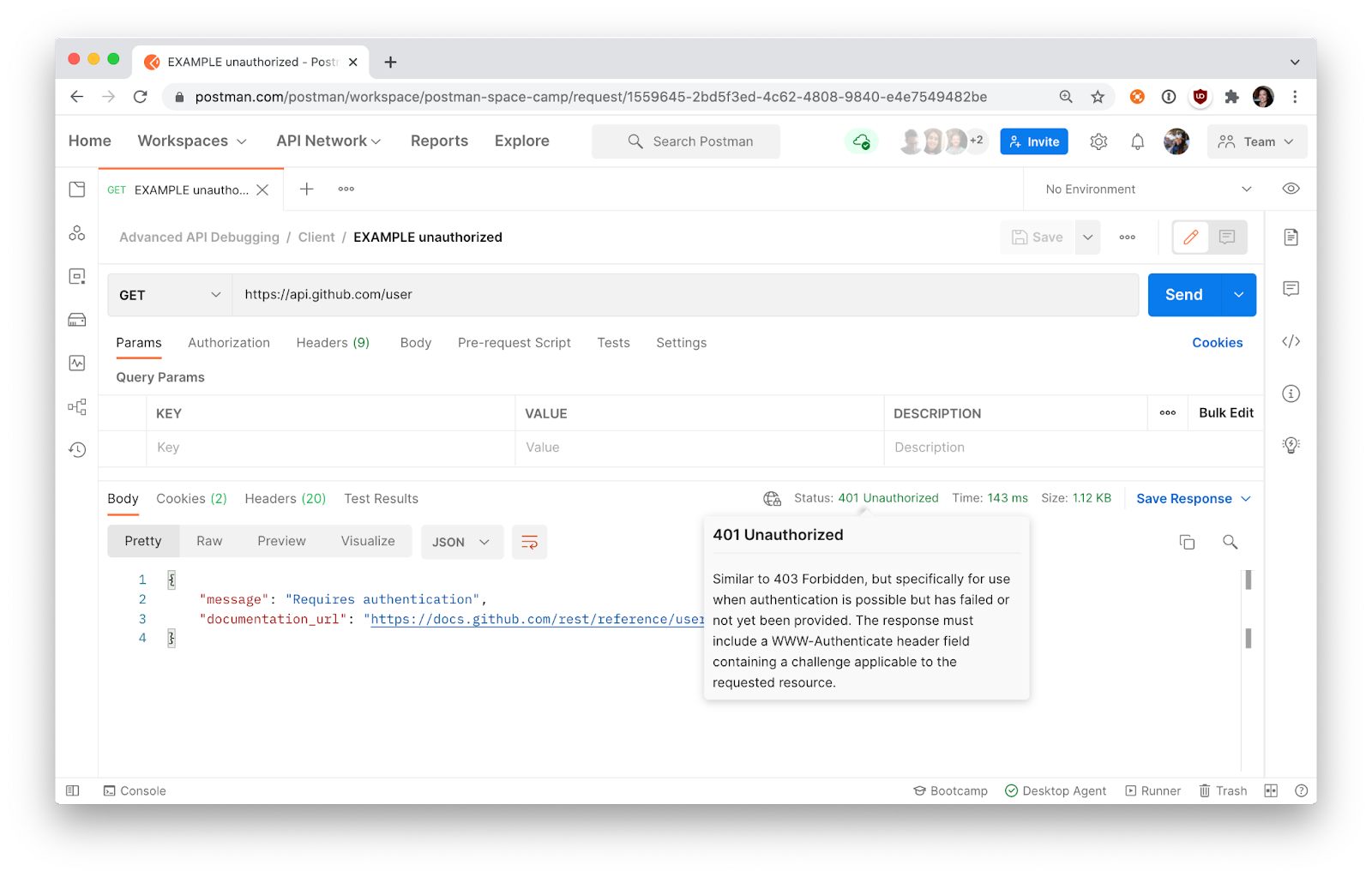Switch to comment mode icon

pos(1227,237)
